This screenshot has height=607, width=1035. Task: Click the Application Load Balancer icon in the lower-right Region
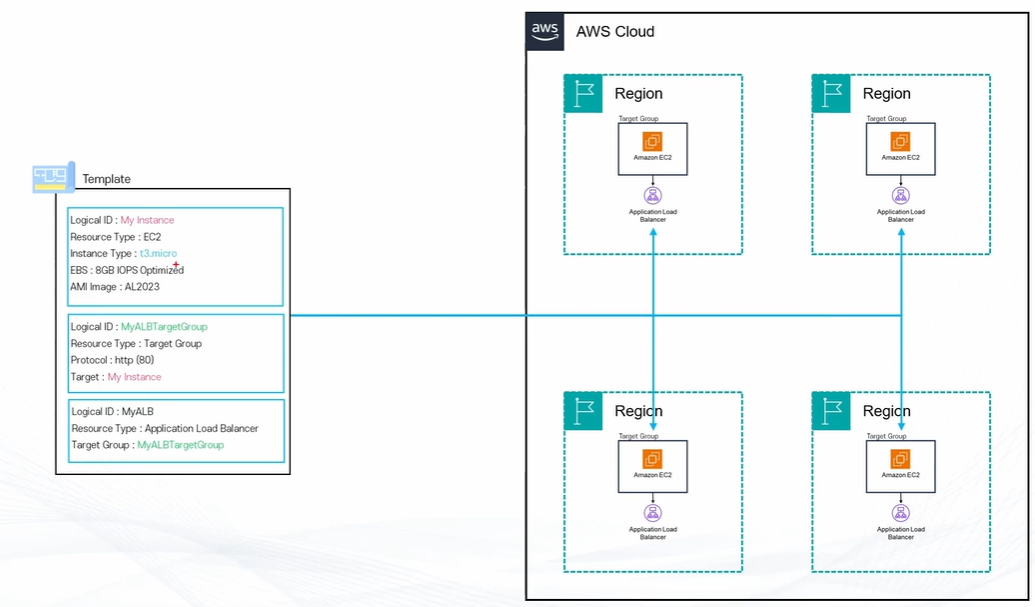901,513
